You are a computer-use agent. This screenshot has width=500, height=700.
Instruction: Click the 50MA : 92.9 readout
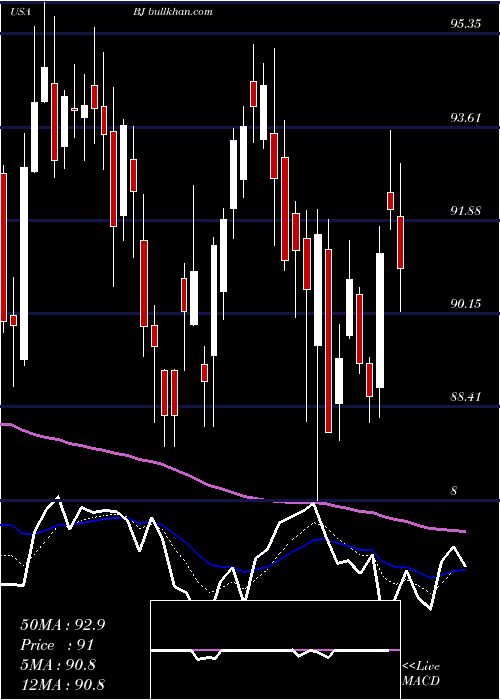click(63, 625)
